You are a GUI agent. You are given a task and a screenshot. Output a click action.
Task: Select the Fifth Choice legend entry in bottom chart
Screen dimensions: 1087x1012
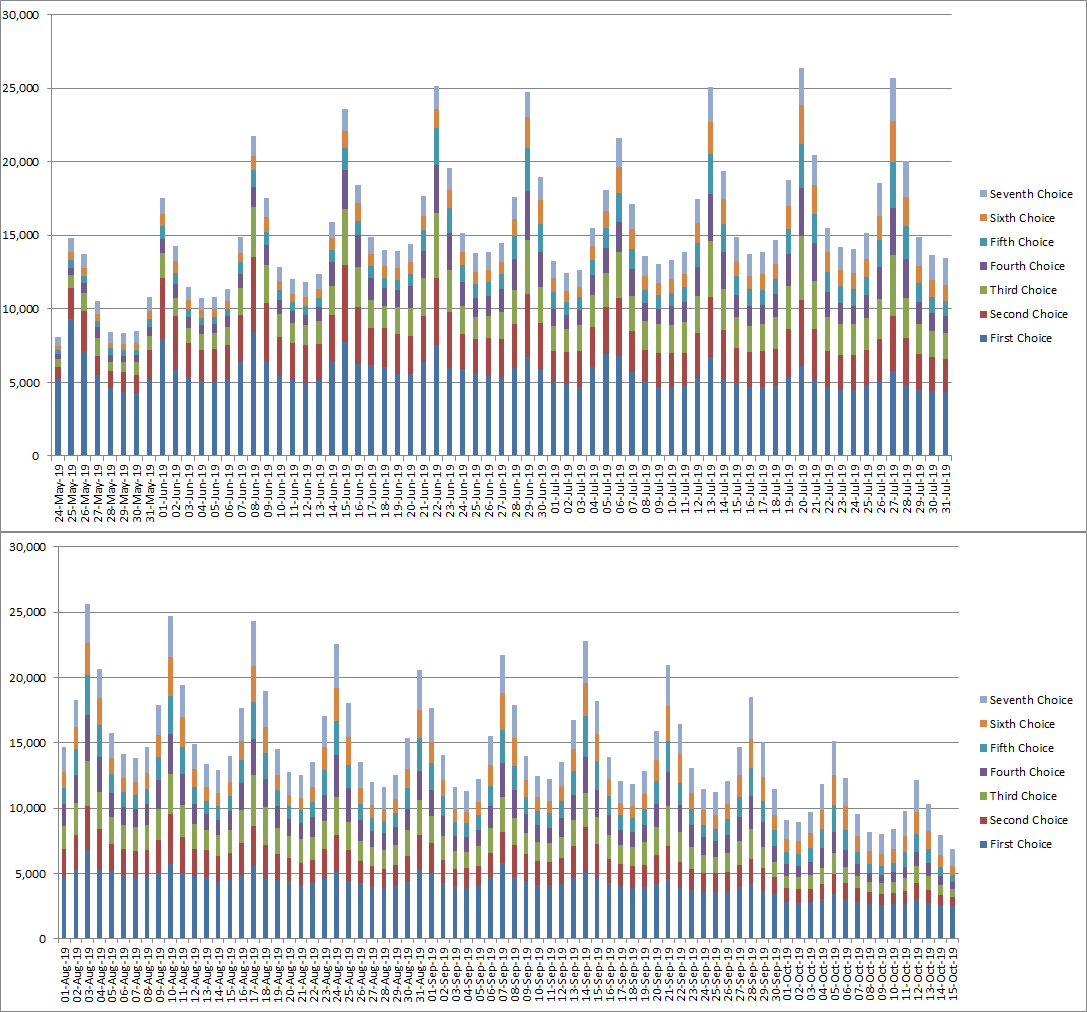pyautogui.click(x=1023, y=748)
